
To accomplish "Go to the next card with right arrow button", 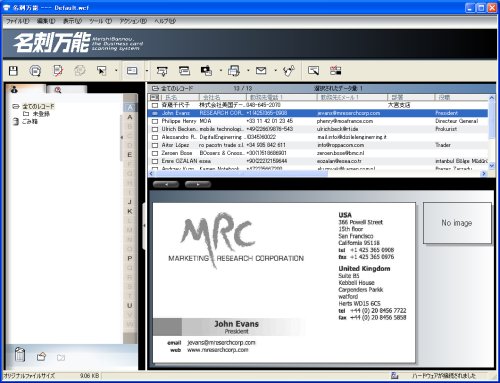I will click(198, 184).
